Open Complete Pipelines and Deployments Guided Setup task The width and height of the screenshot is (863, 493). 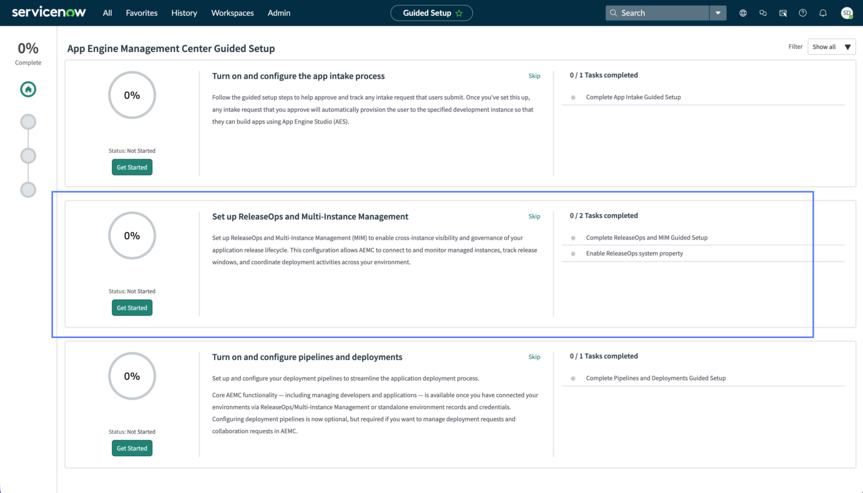656,378
